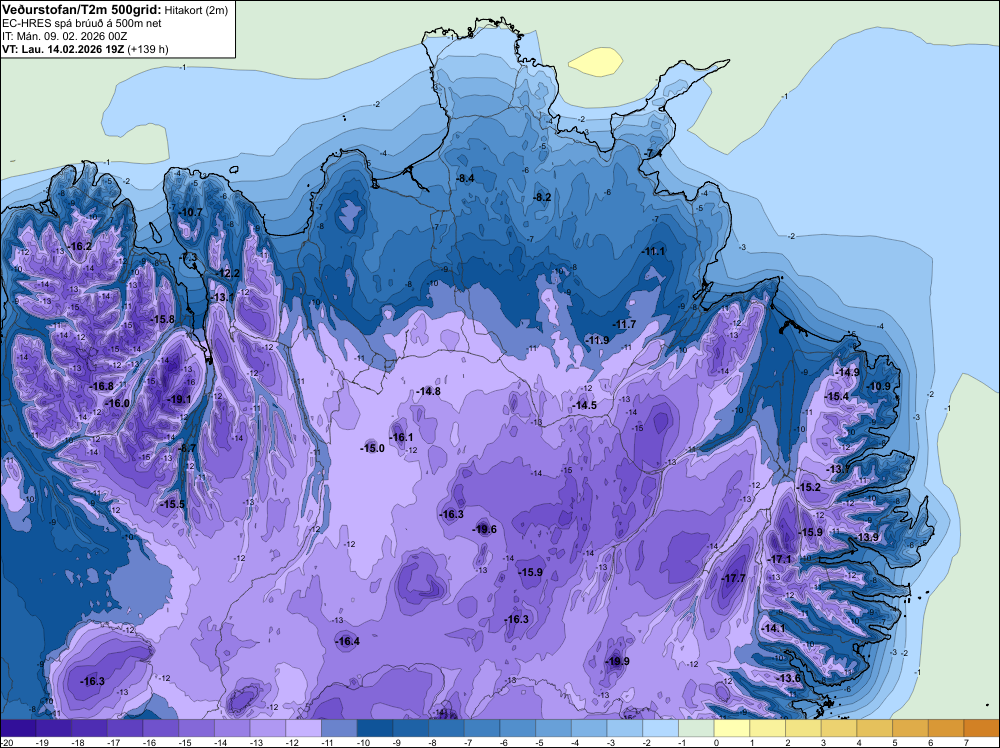Click the legend swatch labeled -10
Viewport: 1000px width, 748px height.
tap(375, 729)
